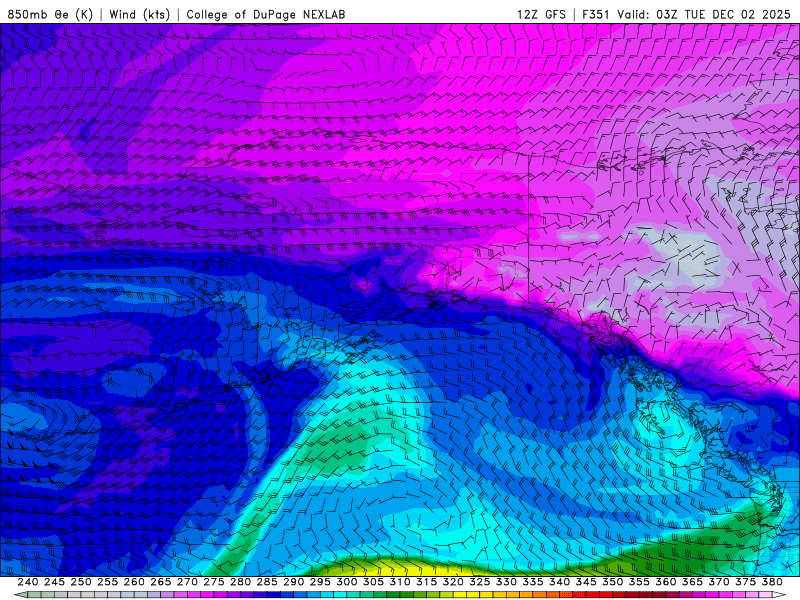Click the right arrow end of the color bar
800x600 pixels.
[x=779, y=594]
